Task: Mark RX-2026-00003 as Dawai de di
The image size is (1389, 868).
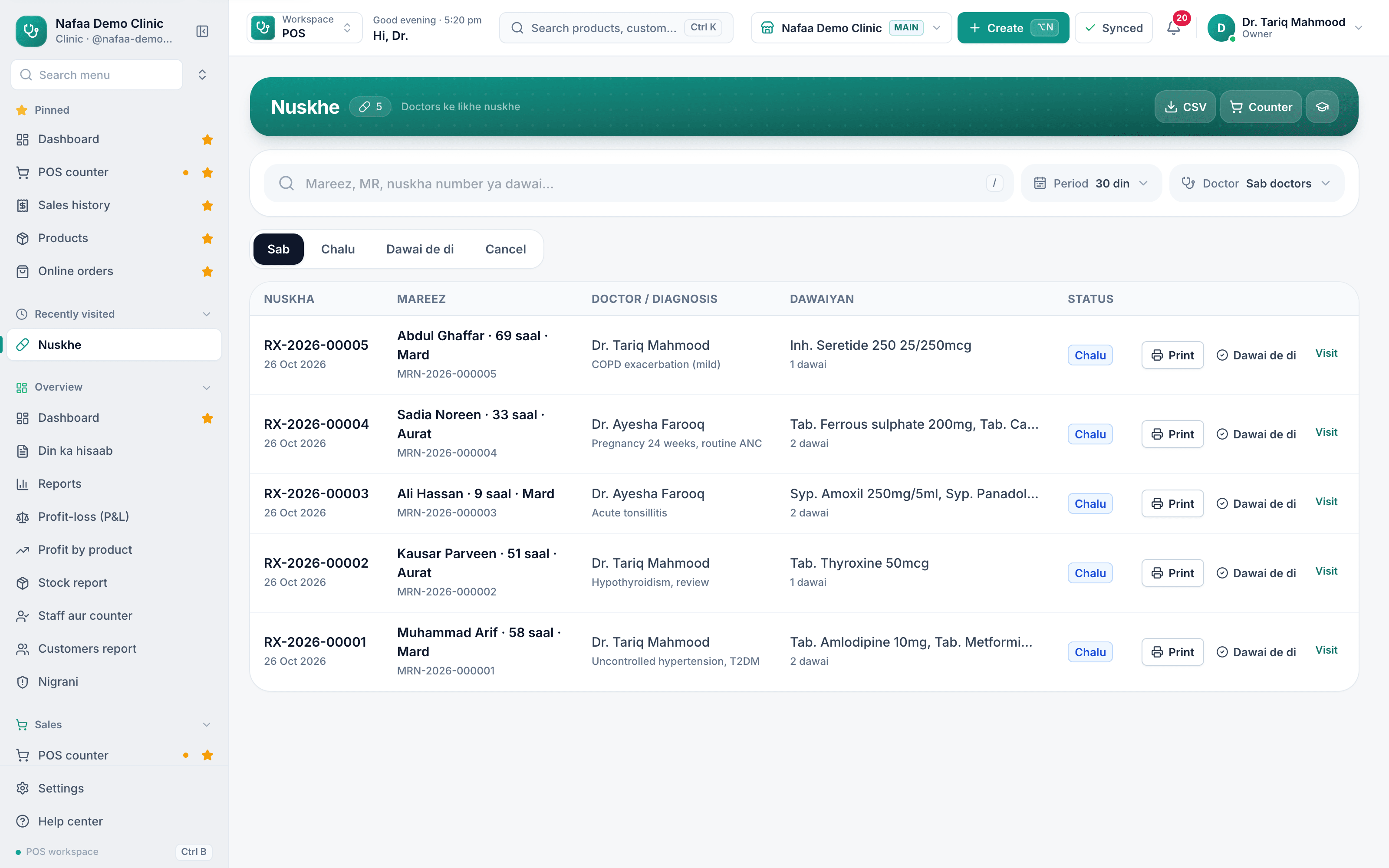Action: [1256, 503]
